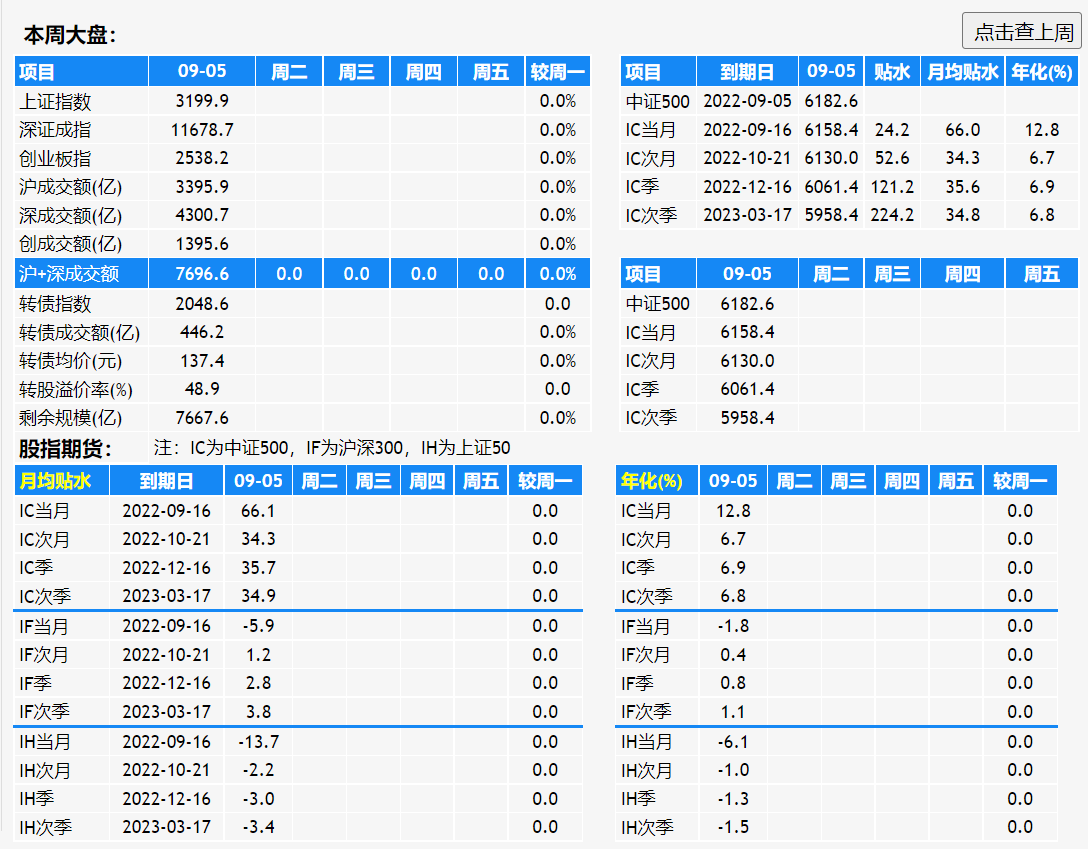Click the 贴水 value 52.6

pyautogui.click(x=892, y=158)
